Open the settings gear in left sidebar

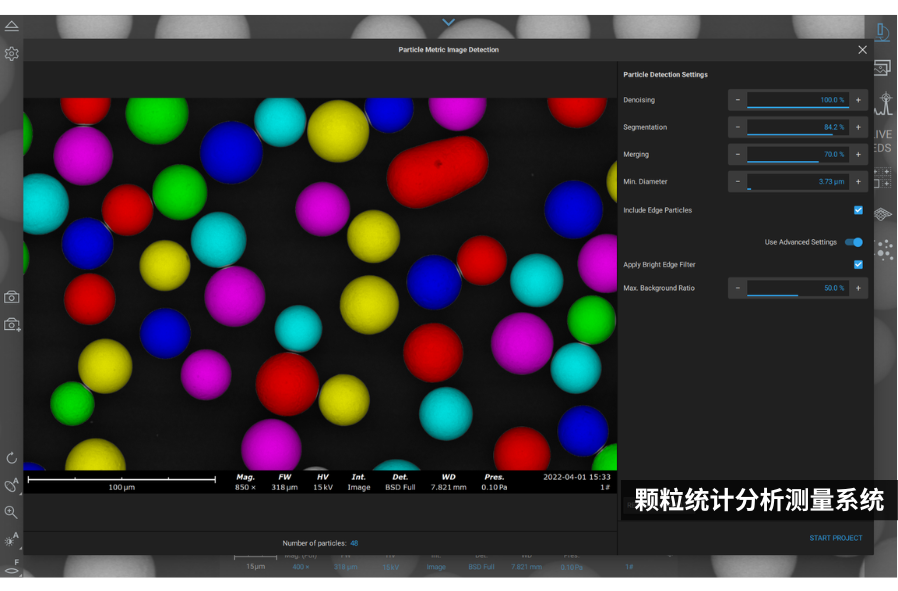12,54
